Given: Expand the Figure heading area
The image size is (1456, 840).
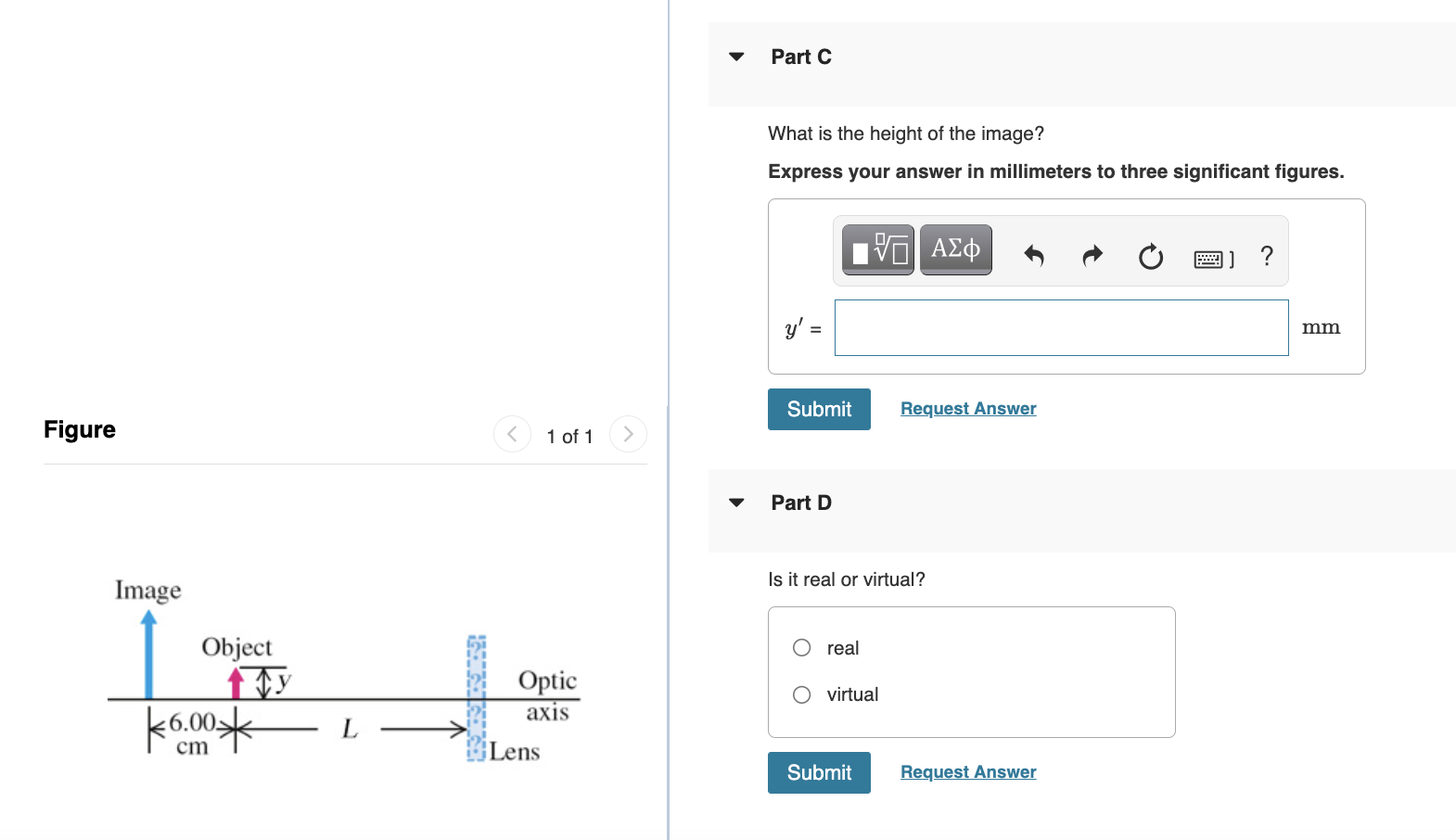Looking at the screenshot, I should click(x=80, y=429).
